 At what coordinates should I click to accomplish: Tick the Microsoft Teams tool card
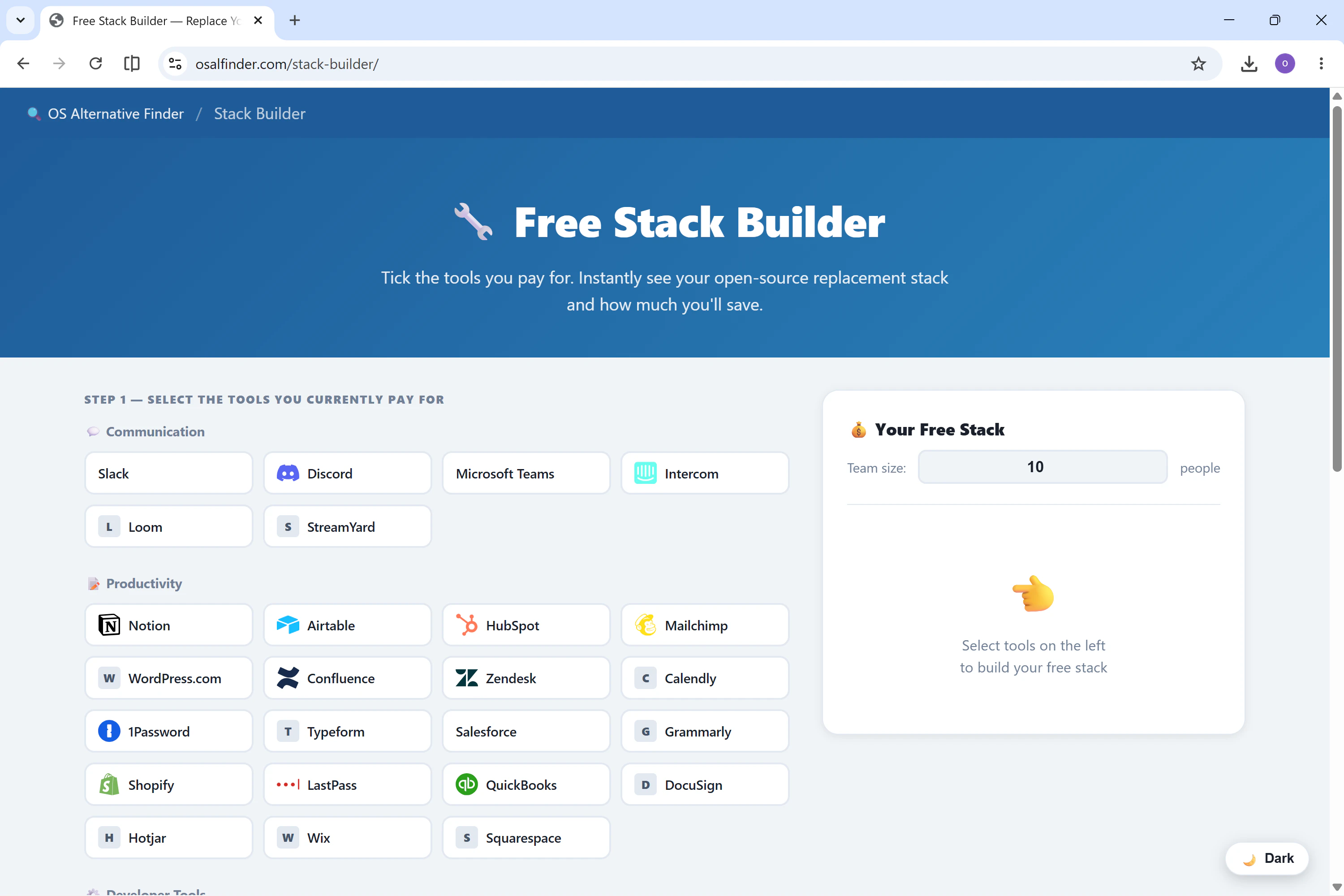coord(526,473)
